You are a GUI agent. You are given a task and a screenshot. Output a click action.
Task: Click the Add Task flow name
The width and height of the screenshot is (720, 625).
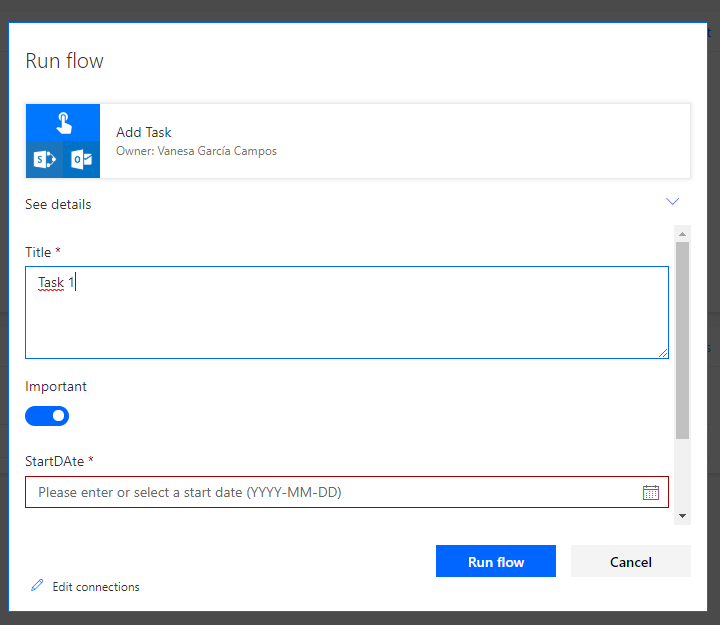coord(144,132)
